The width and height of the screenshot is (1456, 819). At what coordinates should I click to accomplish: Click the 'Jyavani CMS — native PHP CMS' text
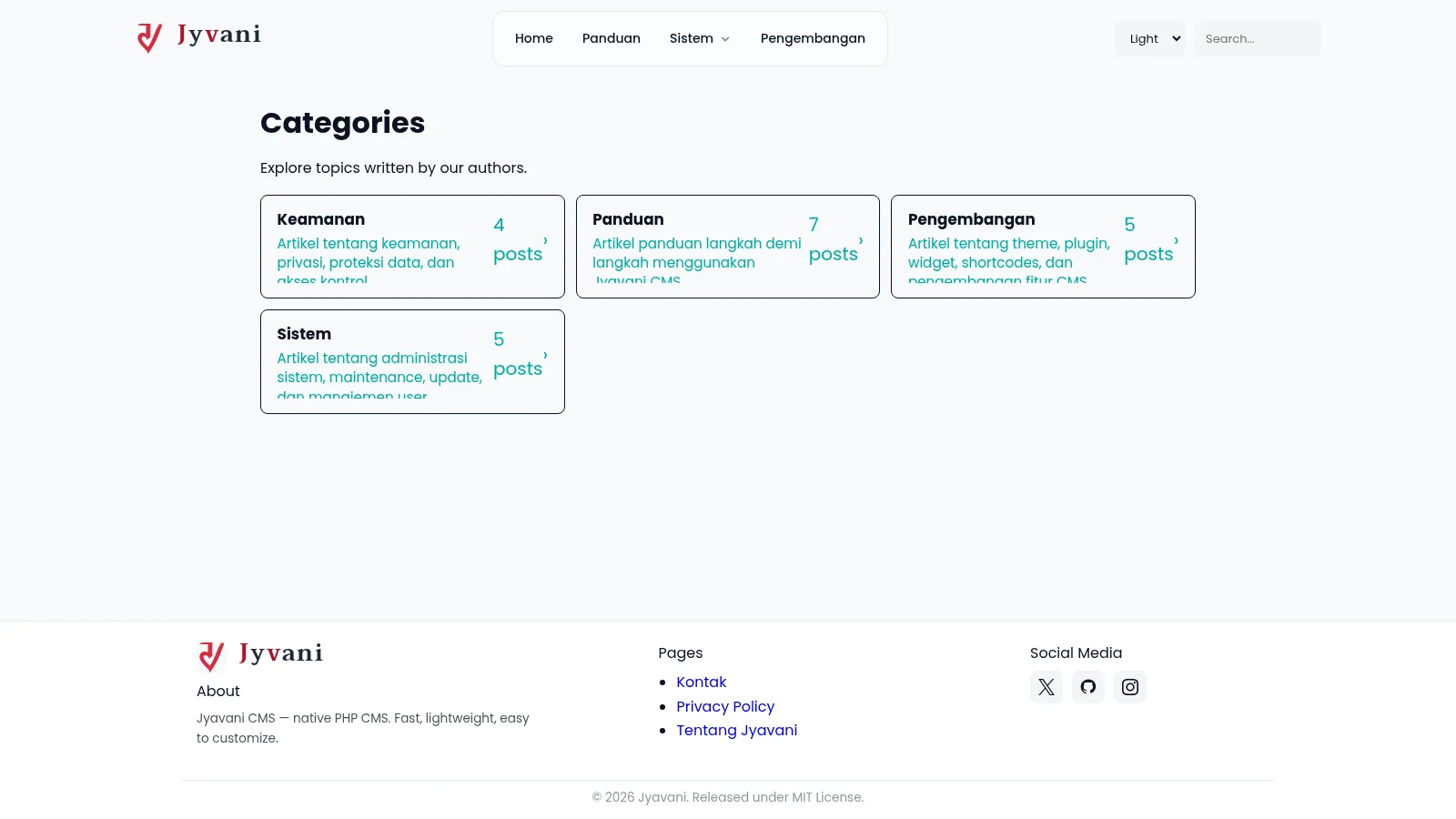tap(363, 728)
